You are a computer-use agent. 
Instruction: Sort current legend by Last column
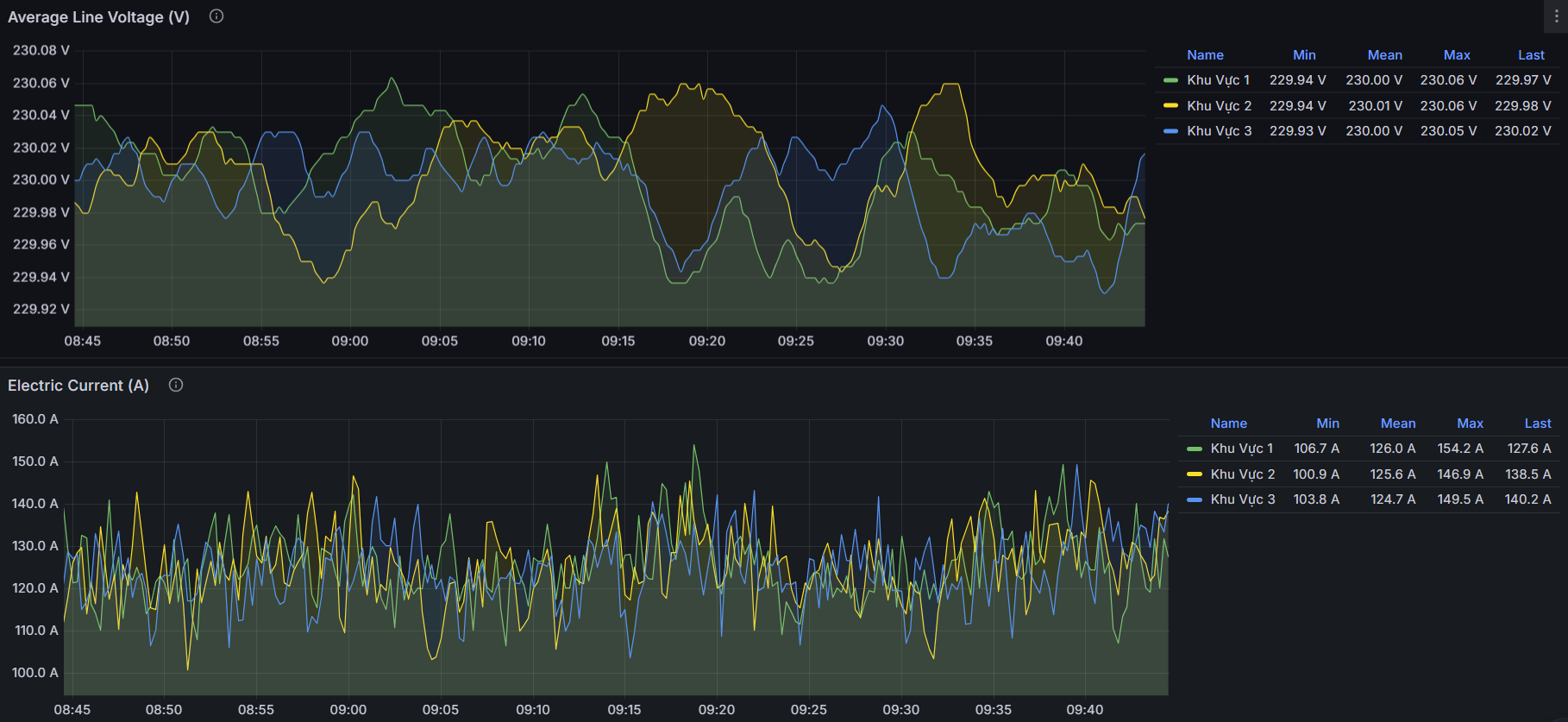point(1537,424)
